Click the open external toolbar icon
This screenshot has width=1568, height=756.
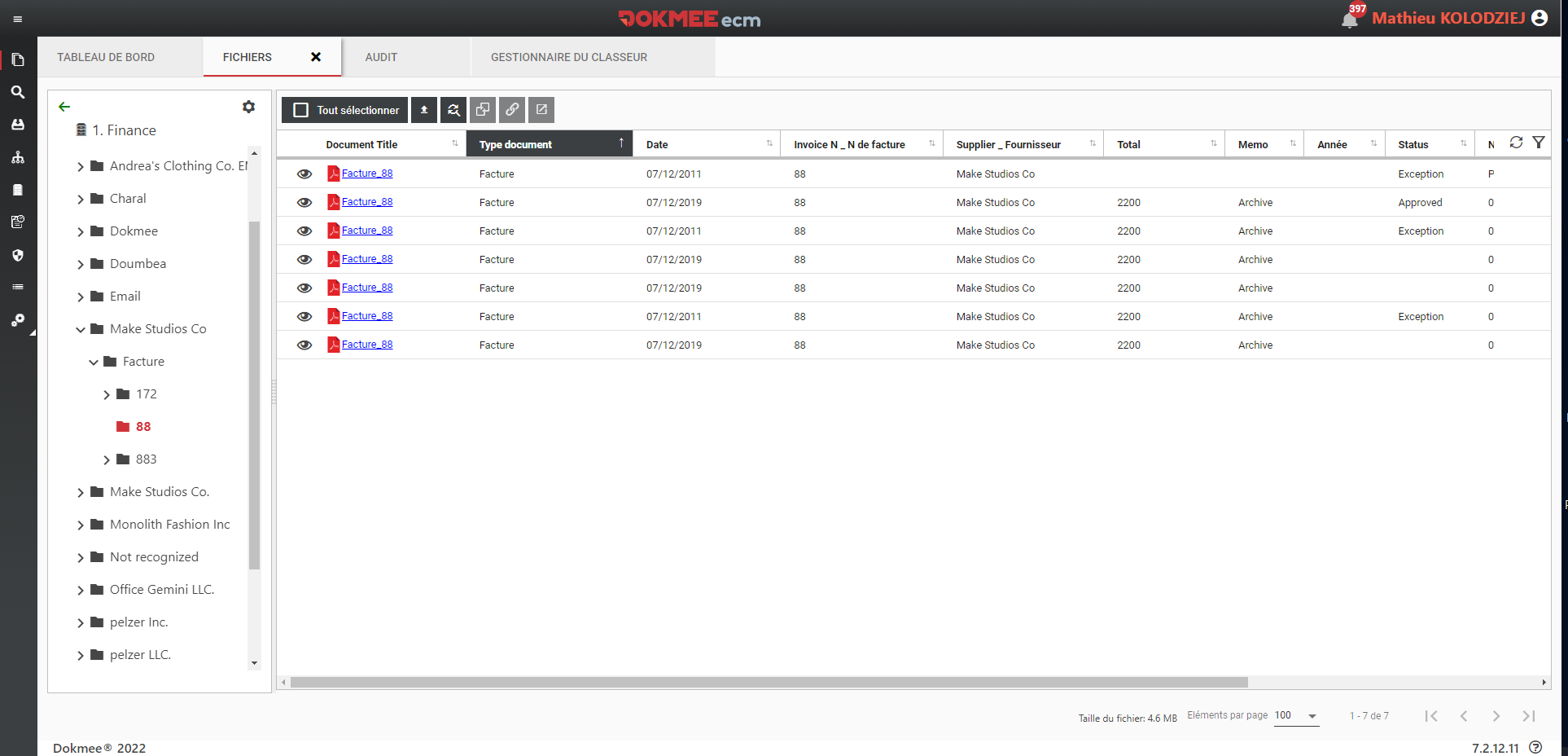coord(541,110)
